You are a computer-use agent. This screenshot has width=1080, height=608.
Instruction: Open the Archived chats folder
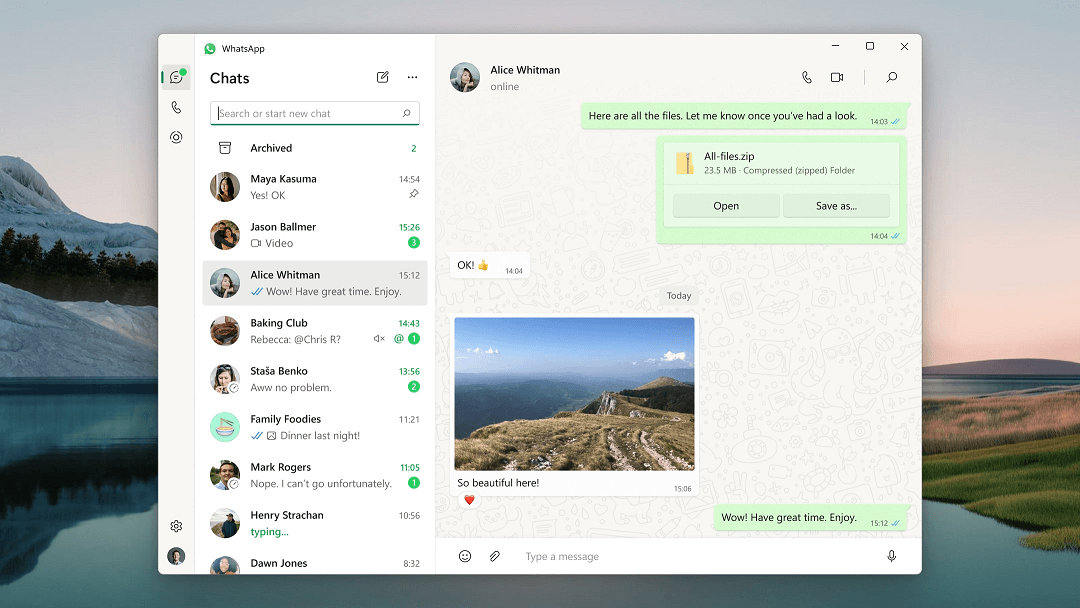271,148
